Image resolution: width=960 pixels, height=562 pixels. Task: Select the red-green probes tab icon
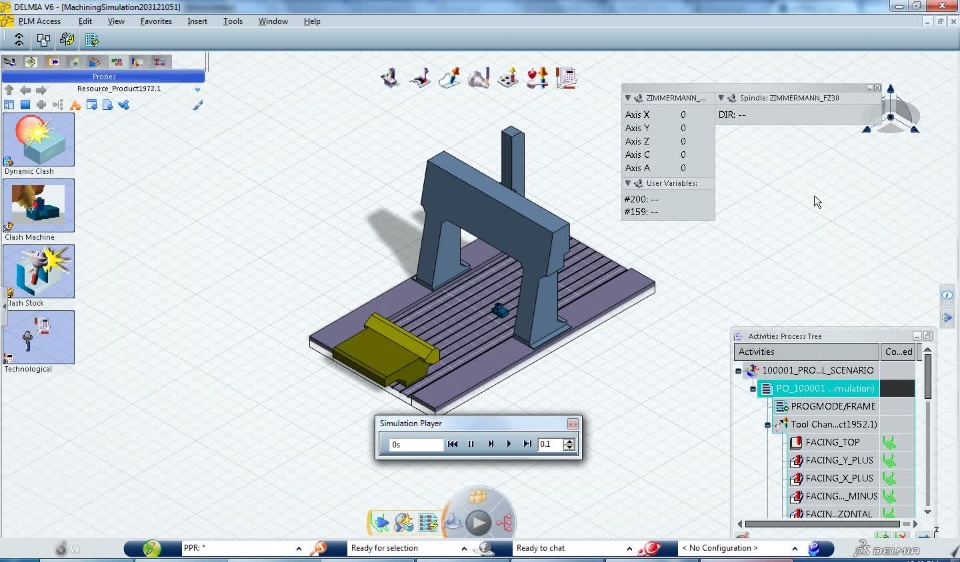point(116,62)
